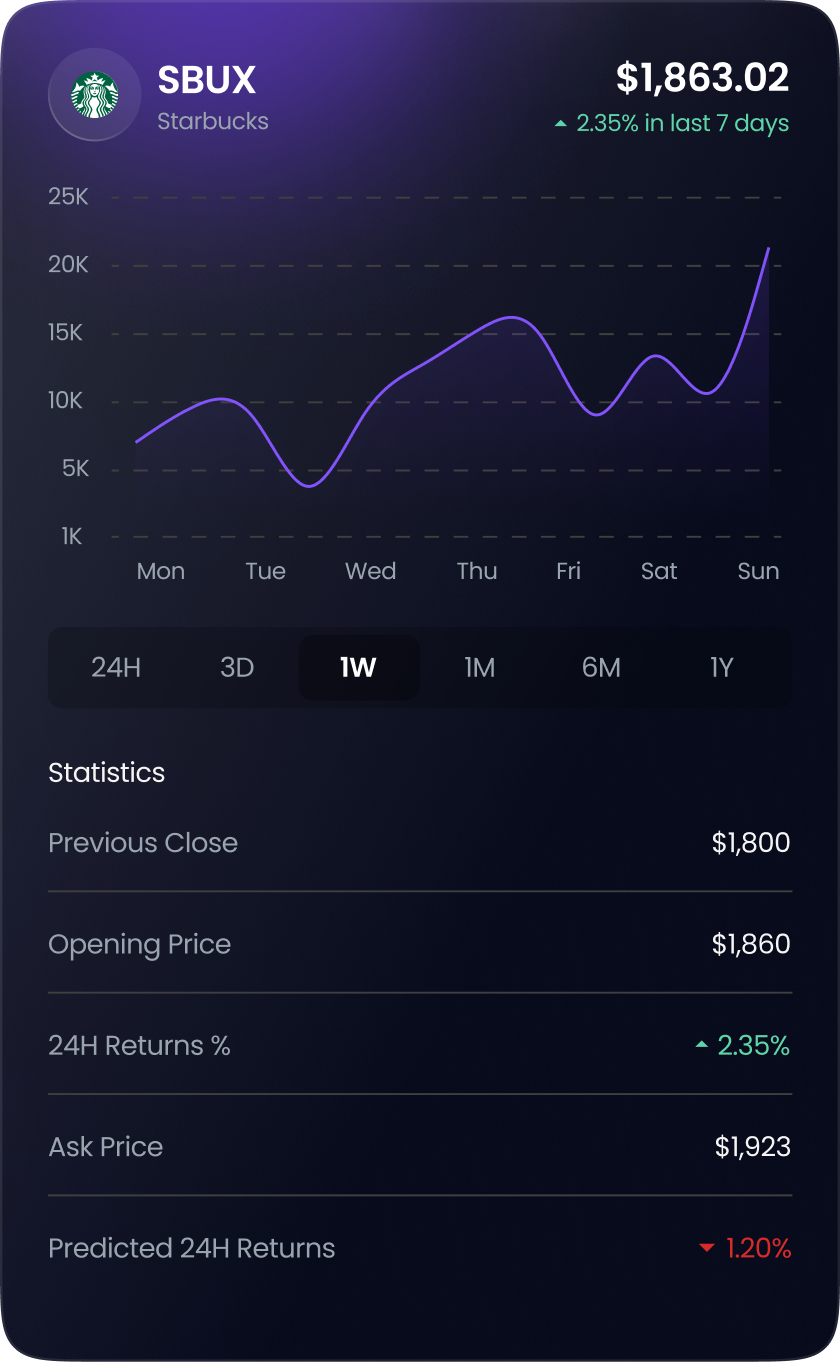
Task: Click the Ask Price value $1,923
Action: tap(753, 1147)
